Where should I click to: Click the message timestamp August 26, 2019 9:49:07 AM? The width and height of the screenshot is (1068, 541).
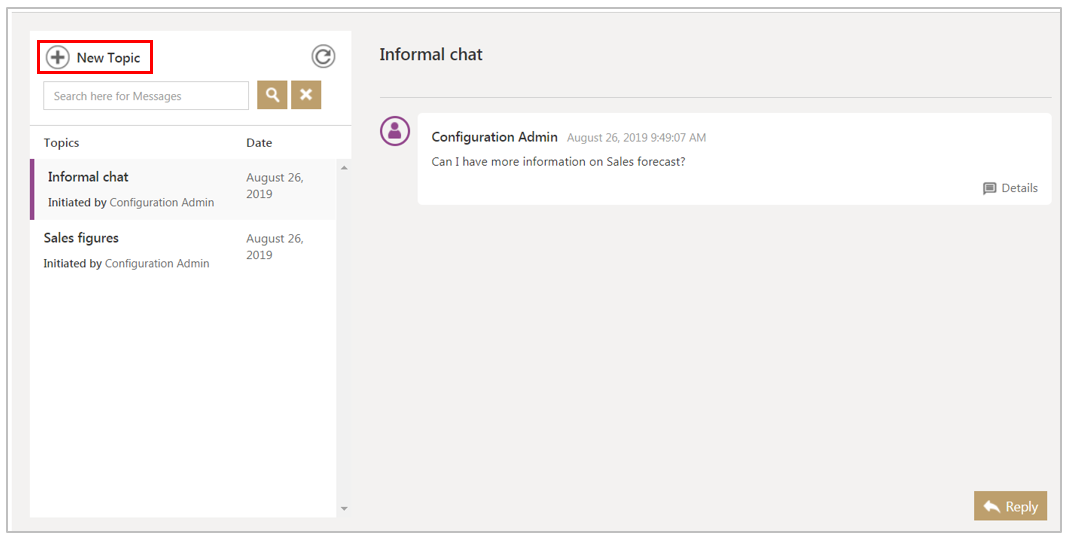pos(636,138)
